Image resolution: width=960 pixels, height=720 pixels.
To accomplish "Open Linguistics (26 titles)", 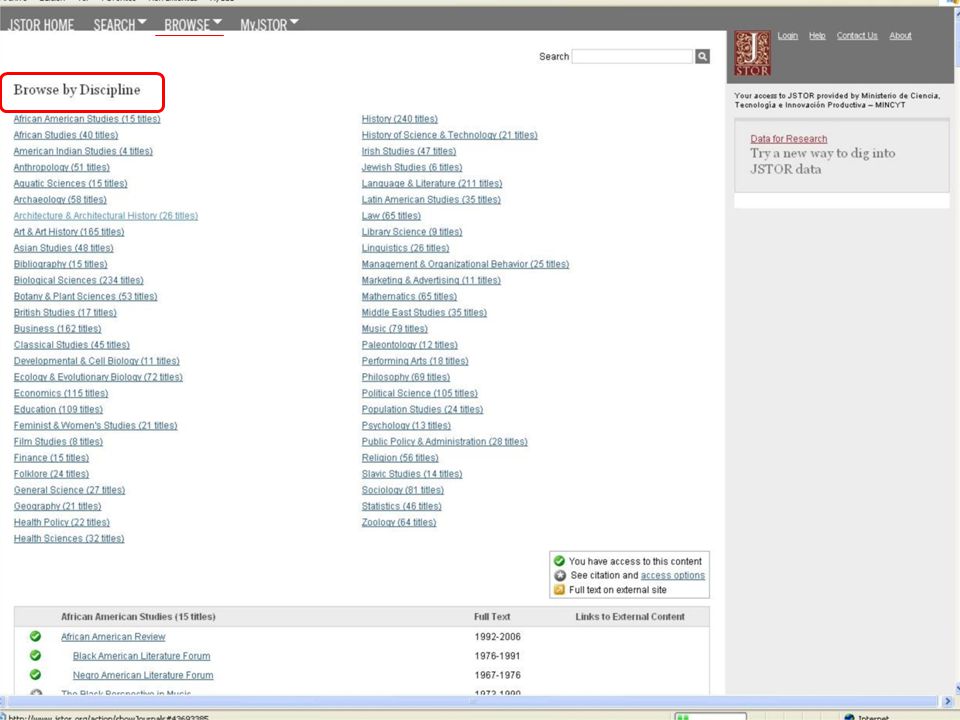I will [x=405, y=248].
